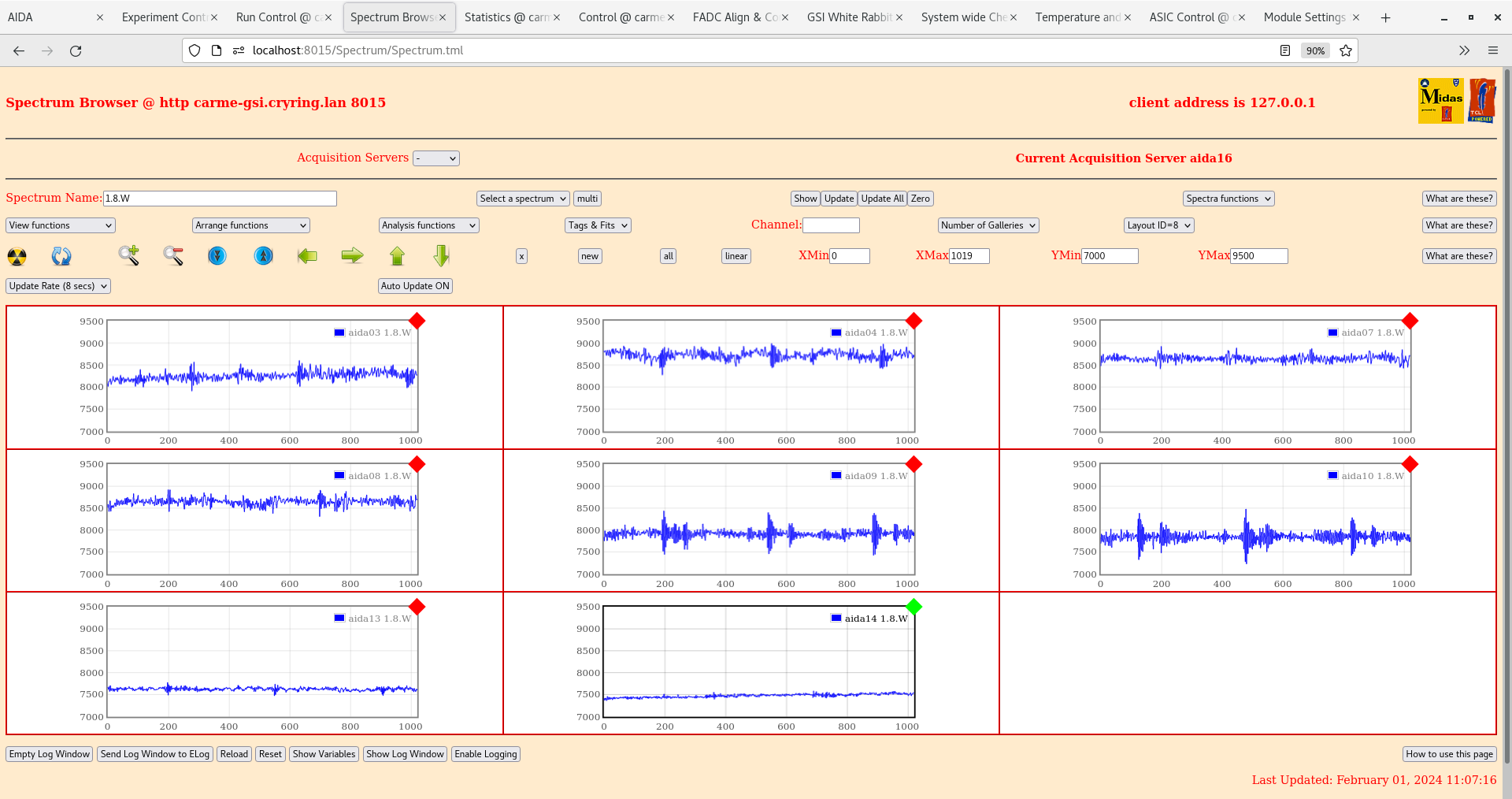Set the browser zoom level control at 90%
Screen dimensions: 1512x799
pyautogui.click(x=1314, y=50)
